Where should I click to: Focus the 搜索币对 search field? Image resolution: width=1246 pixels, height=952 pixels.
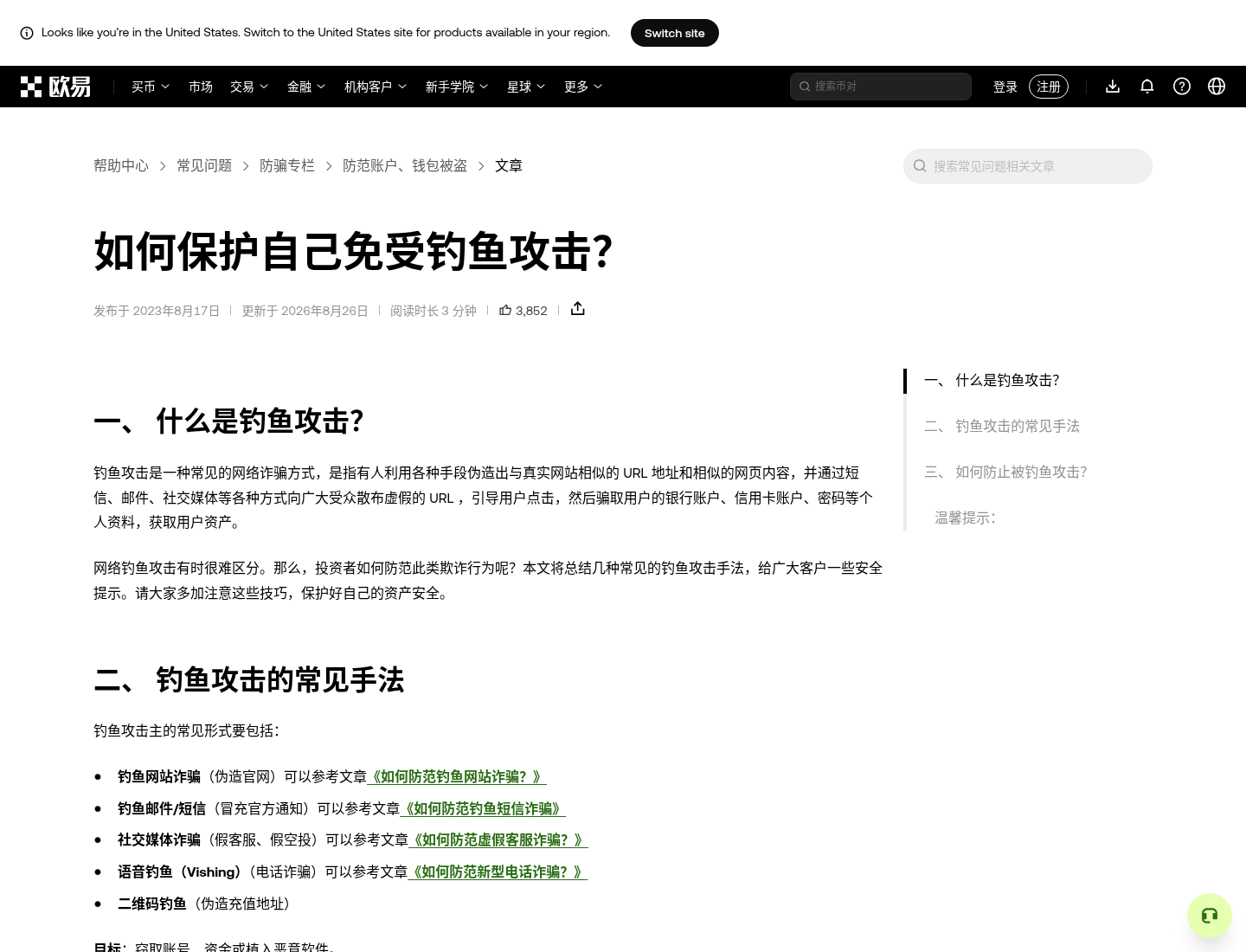click(881, 87)
